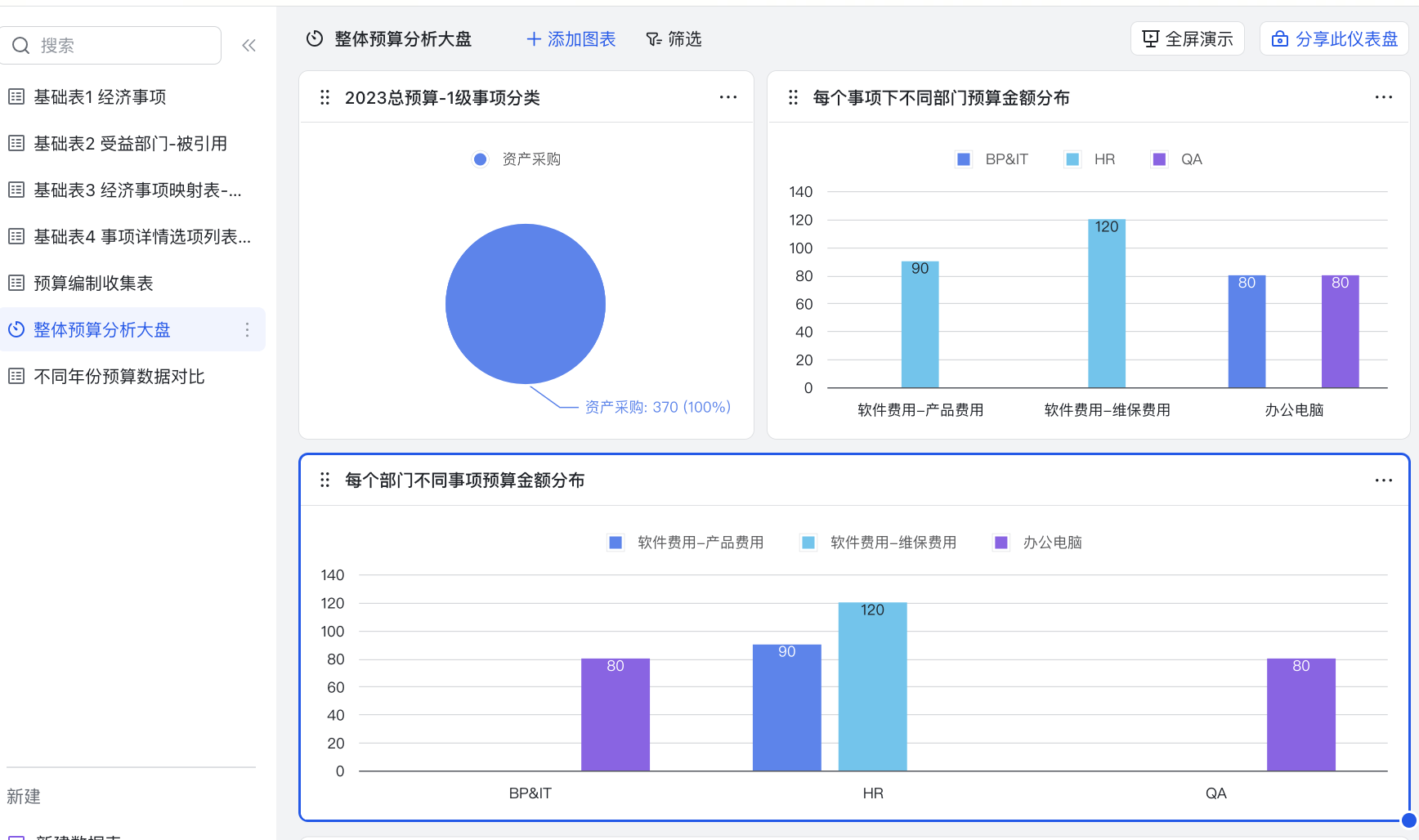Click 添加图表 button

tap(571, 38)
